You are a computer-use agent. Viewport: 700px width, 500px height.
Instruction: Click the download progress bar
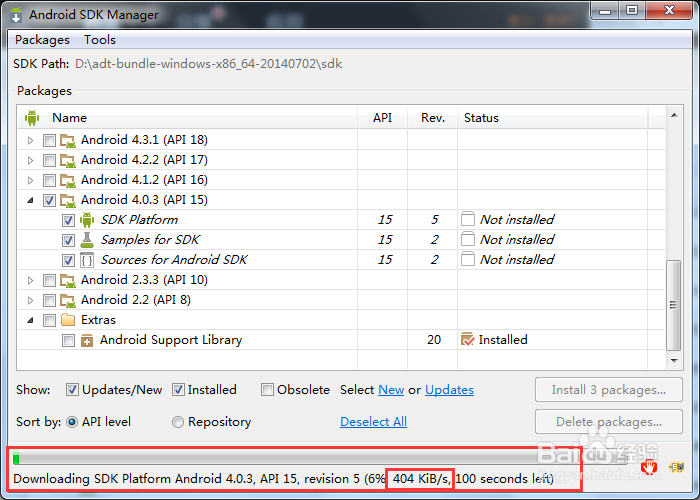pyautogui.click(x=320, y=458)
